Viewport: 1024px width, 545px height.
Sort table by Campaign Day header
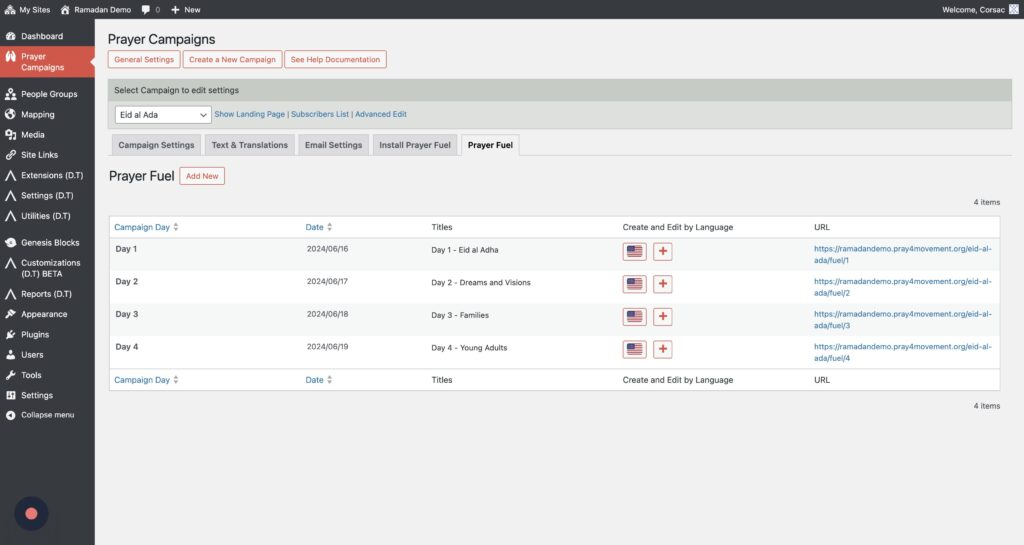[x=142, y=227]
